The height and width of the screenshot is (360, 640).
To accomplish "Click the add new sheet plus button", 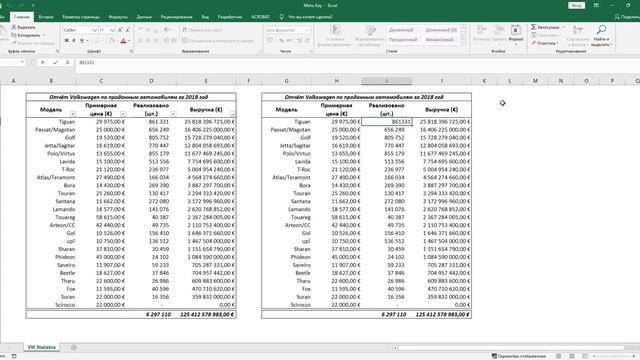I will coord(73,347).
